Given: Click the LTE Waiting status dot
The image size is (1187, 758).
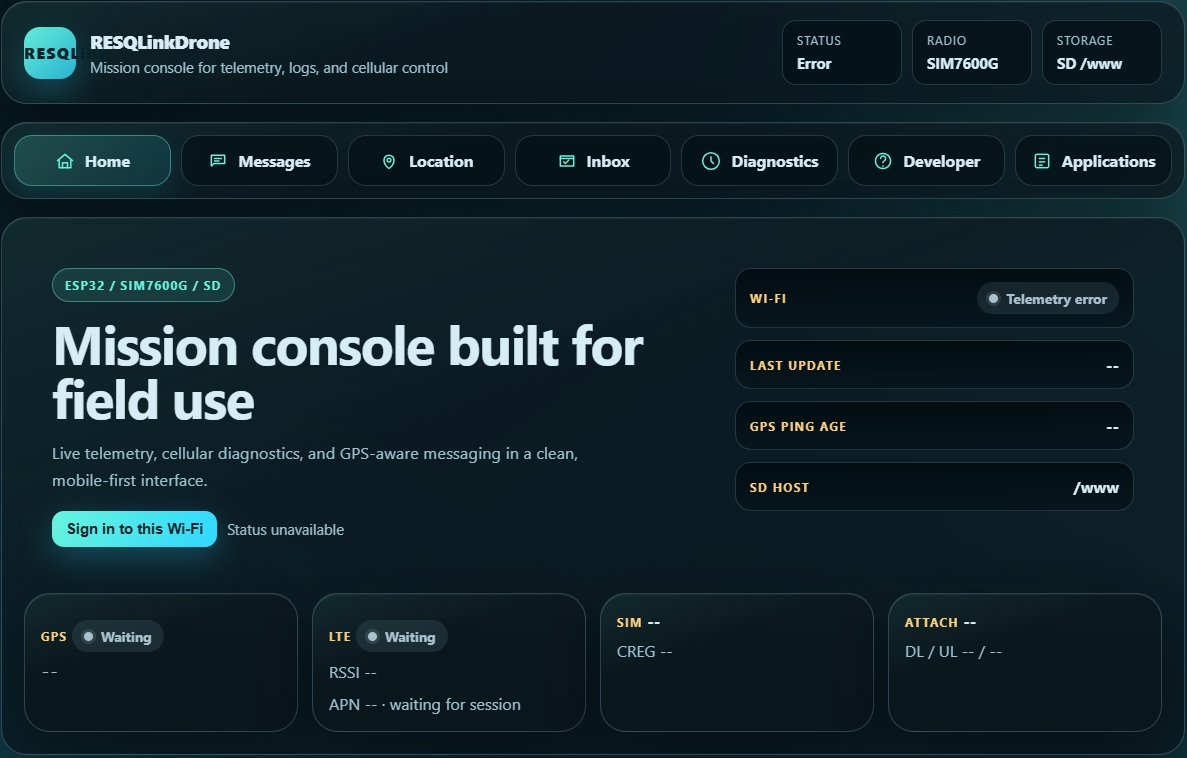Looking at the screenshot, I should 372,636.
